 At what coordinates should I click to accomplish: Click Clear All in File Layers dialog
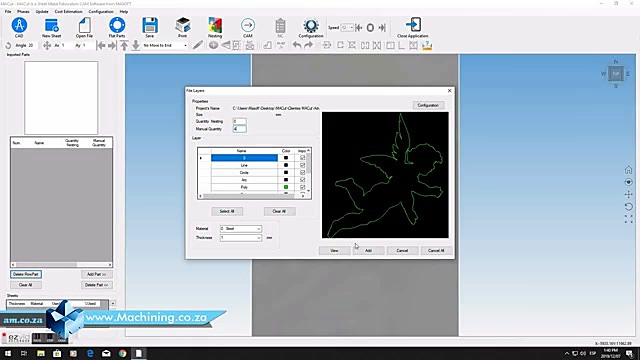tap(279, 211)
